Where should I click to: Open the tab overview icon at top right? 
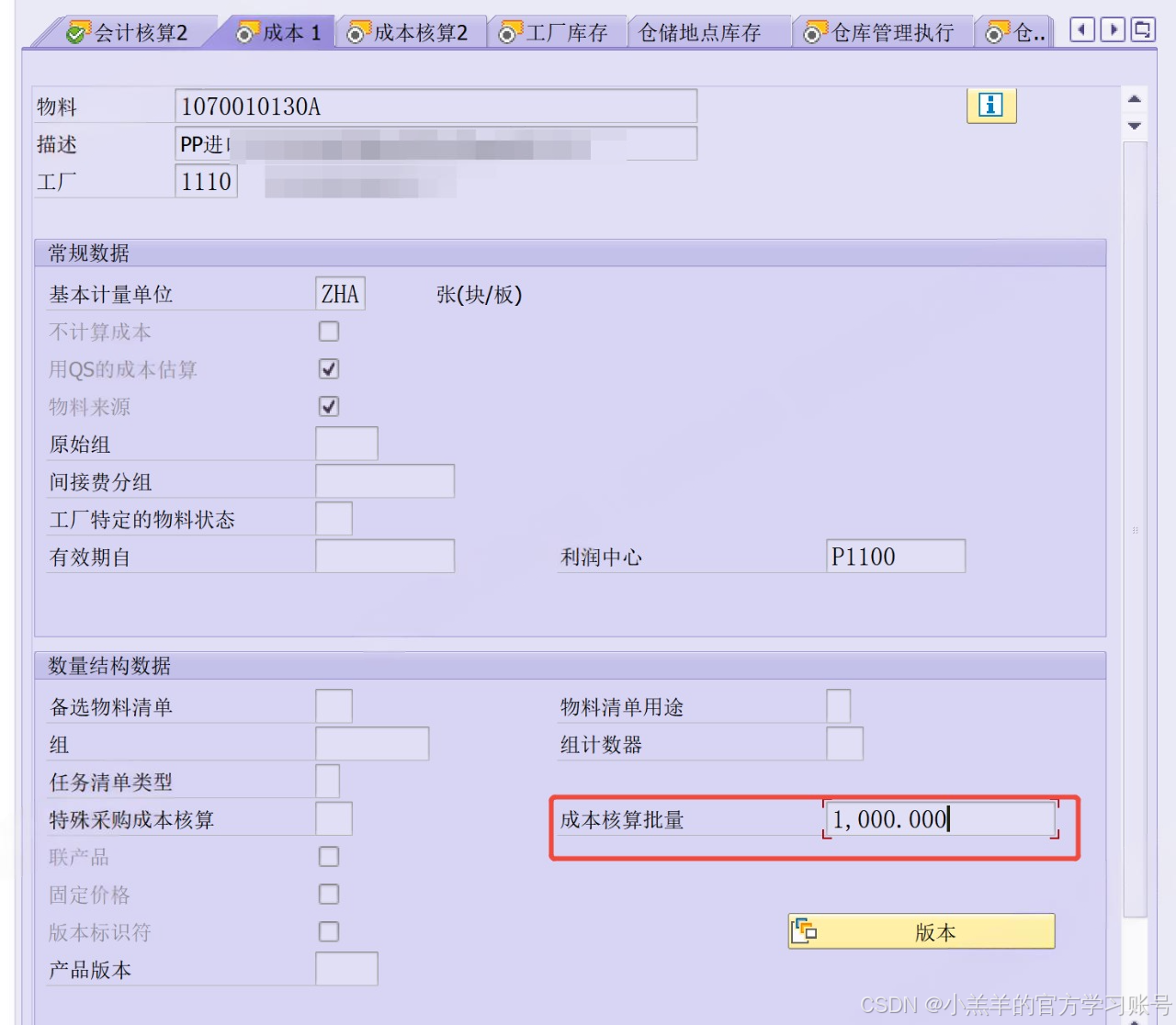(1142, 30)
